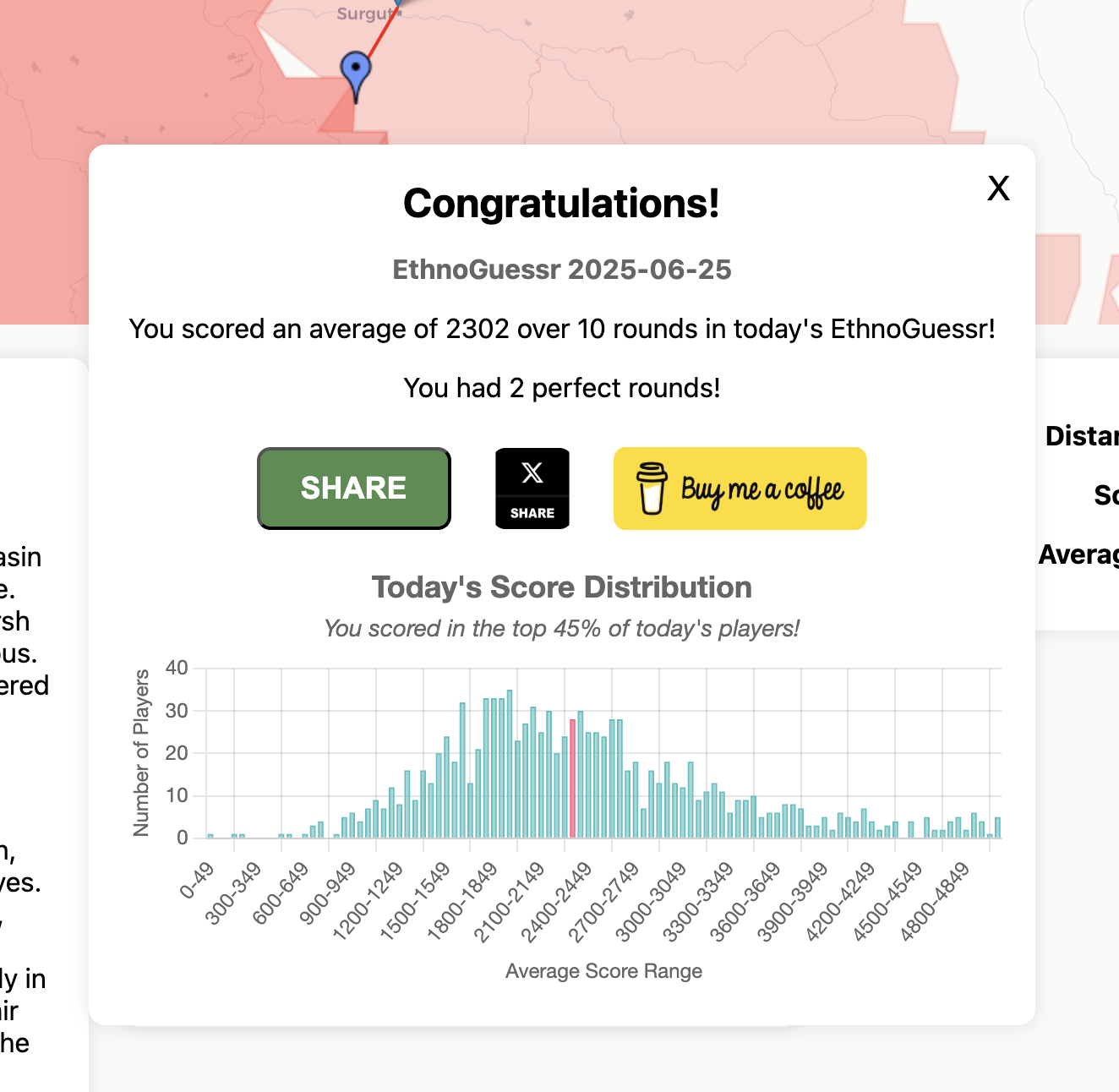
Task: Share results on X (Twitter)
Action: point(532,489)
